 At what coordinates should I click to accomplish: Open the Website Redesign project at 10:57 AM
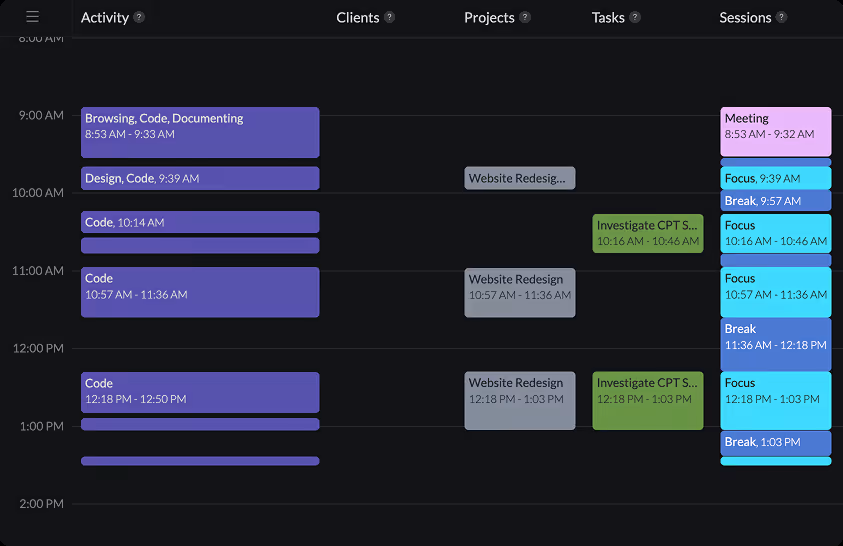coord(519,292)
